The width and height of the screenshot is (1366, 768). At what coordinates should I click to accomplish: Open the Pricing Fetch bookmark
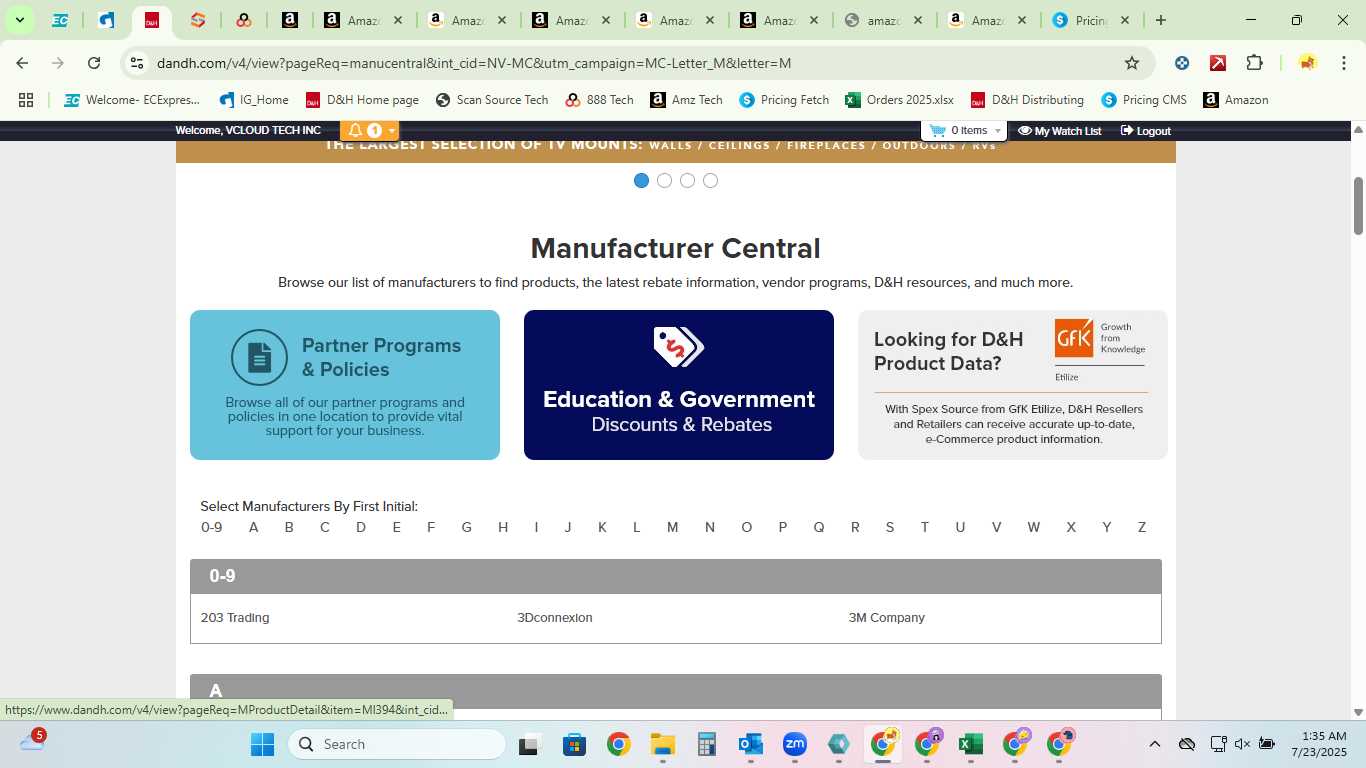[784, 100]
